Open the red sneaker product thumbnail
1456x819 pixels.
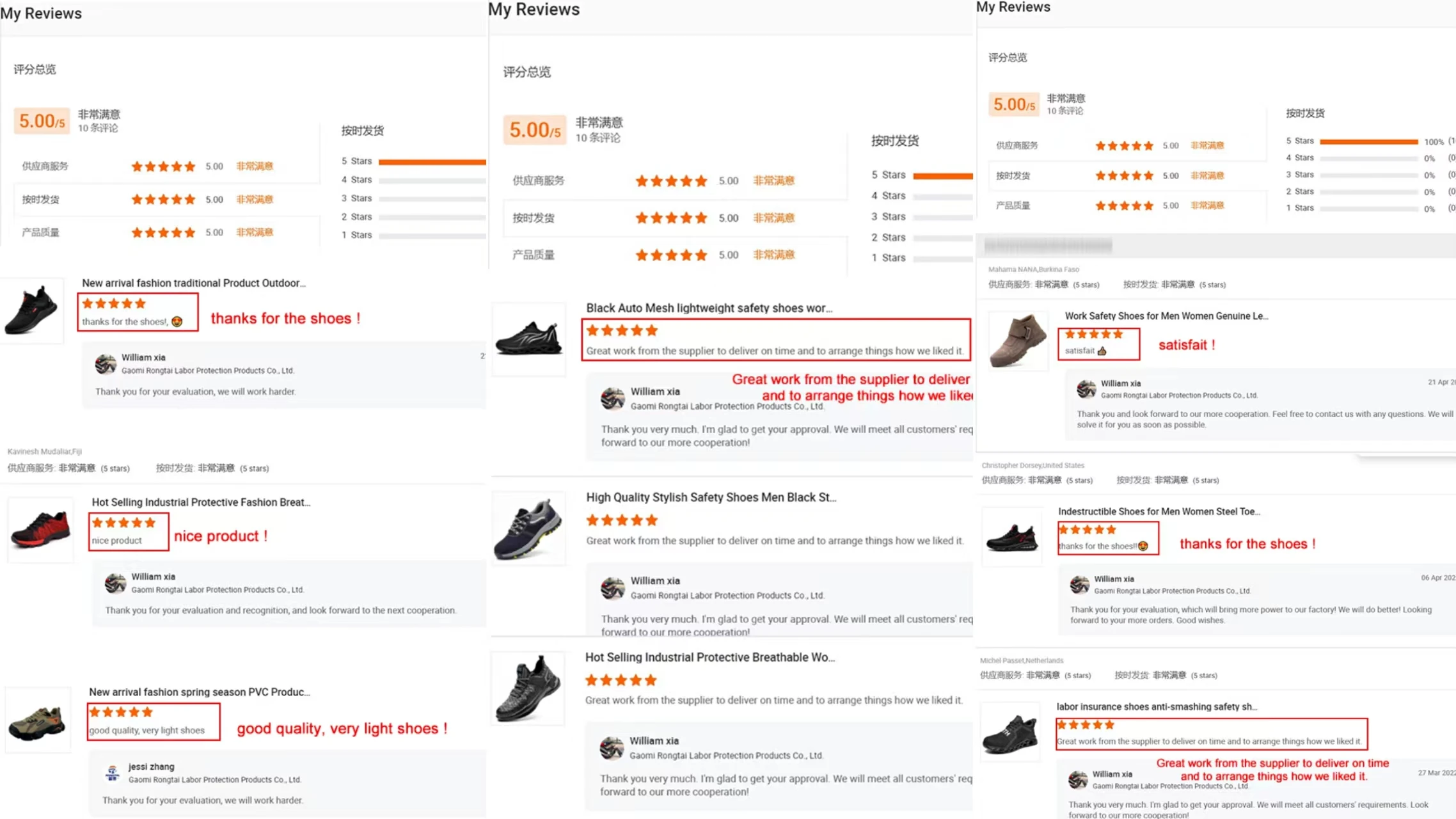point(40,529)
